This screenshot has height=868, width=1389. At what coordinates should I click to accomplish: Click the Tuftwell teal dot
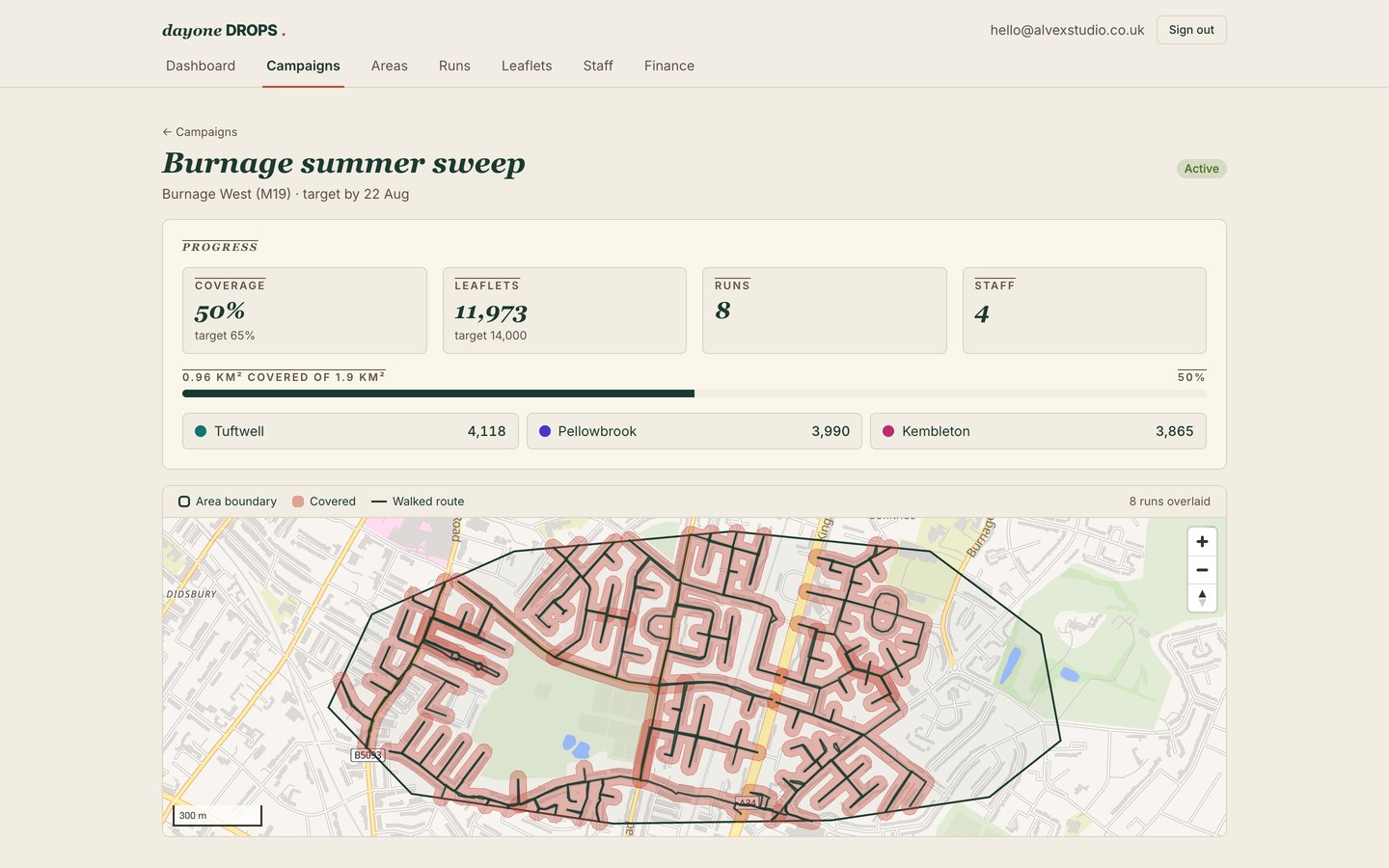(201, 431)
